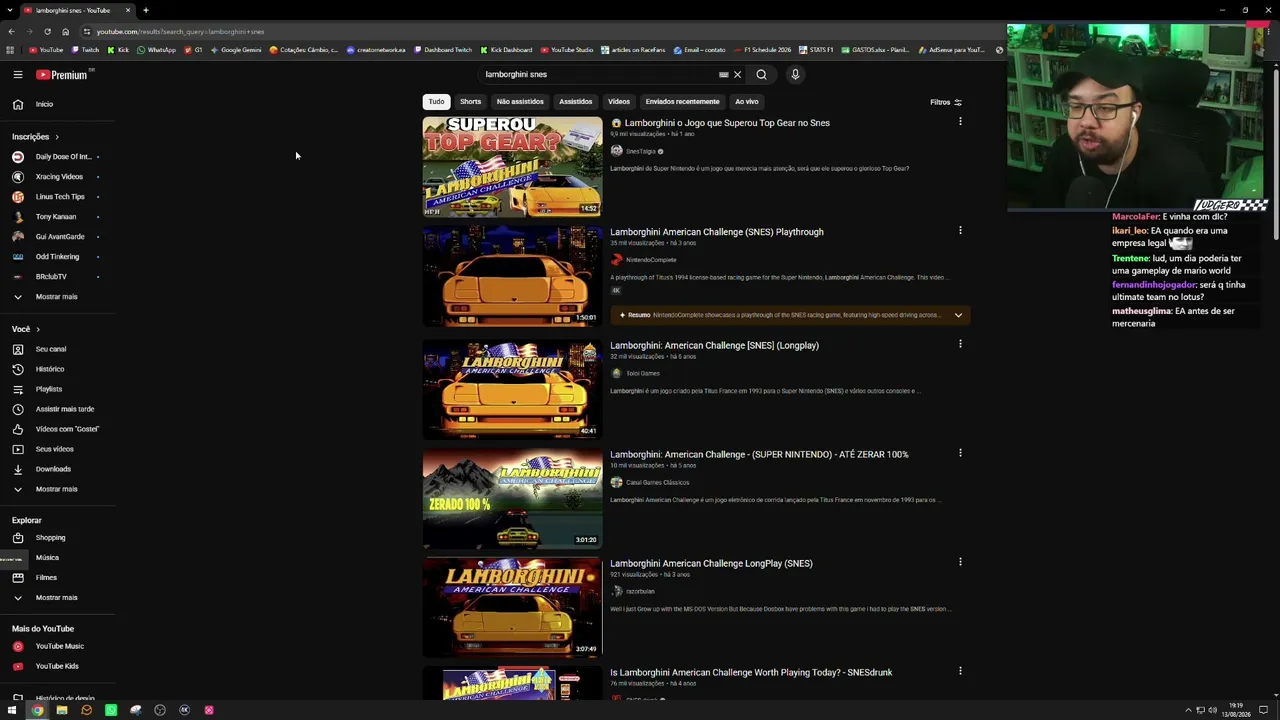This screenshot has width=1280, height=720.
Task: Open options for 'ATÉ ZERAR 100%' video
Action: pos(960,453)
